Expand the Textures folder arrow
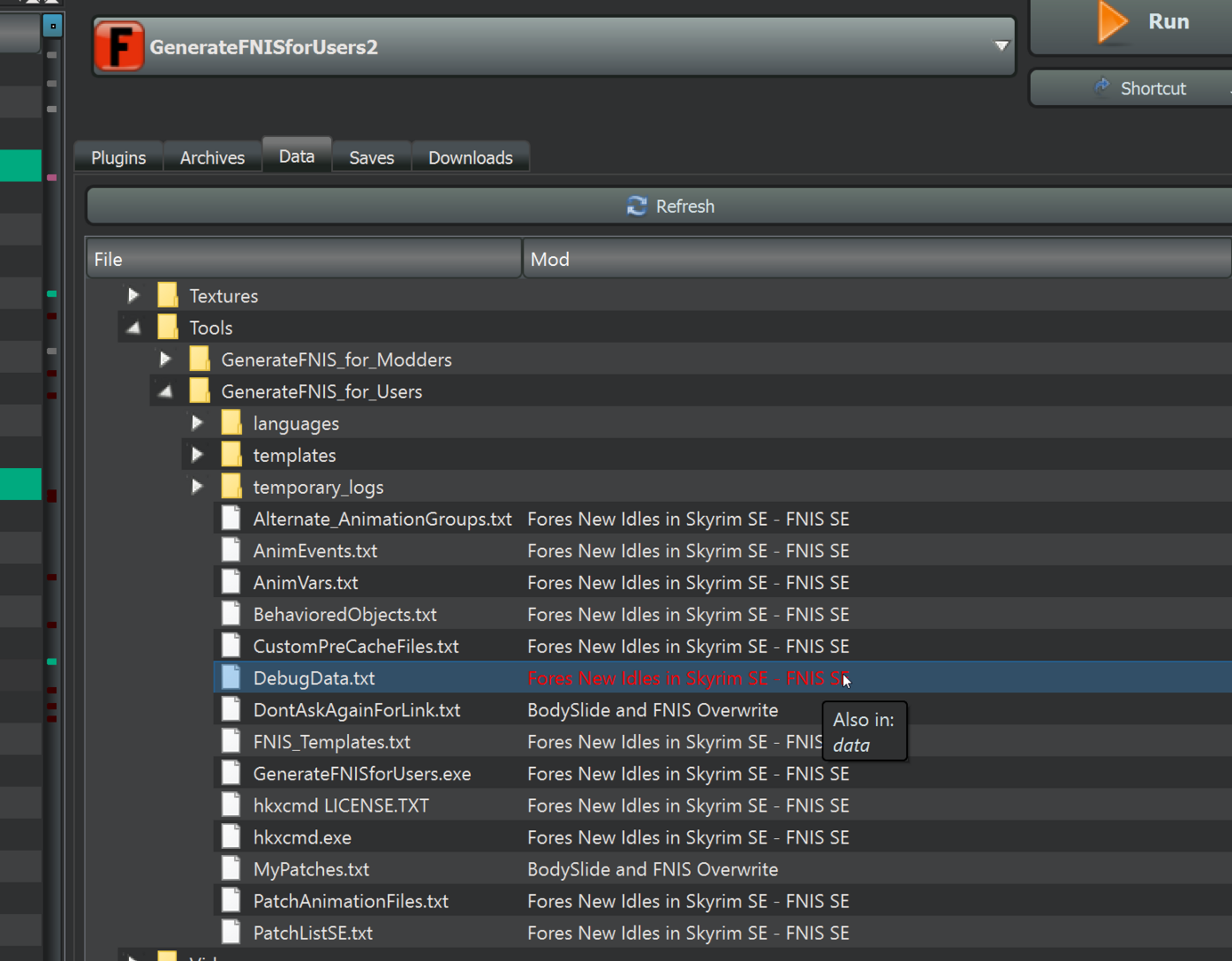 pyautogui.click(x=134, y=295)
